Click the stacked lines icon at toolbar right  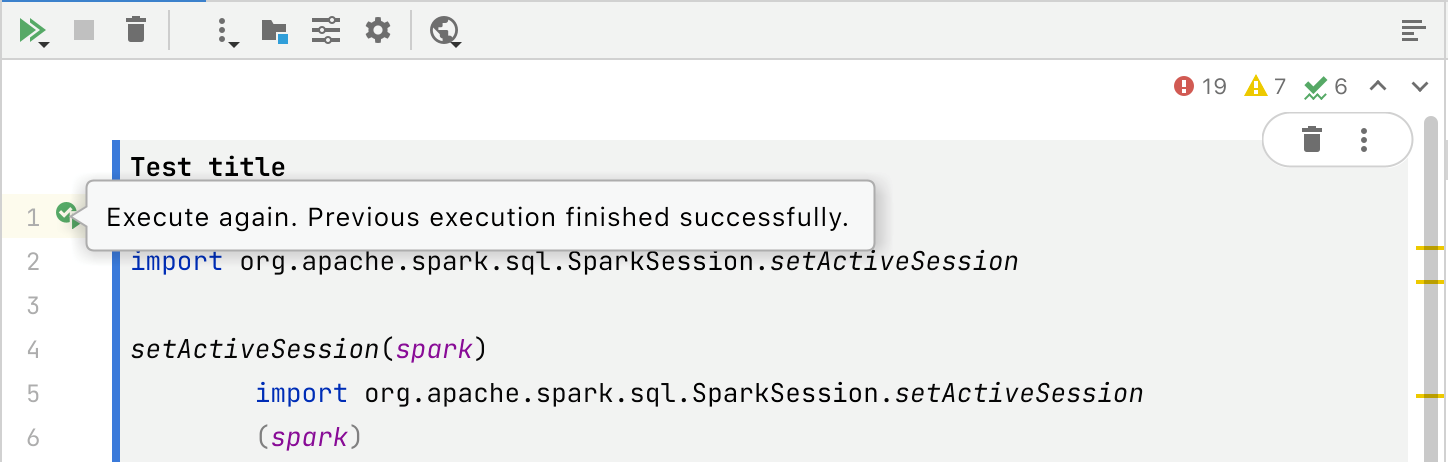[x=1412, y=31]
